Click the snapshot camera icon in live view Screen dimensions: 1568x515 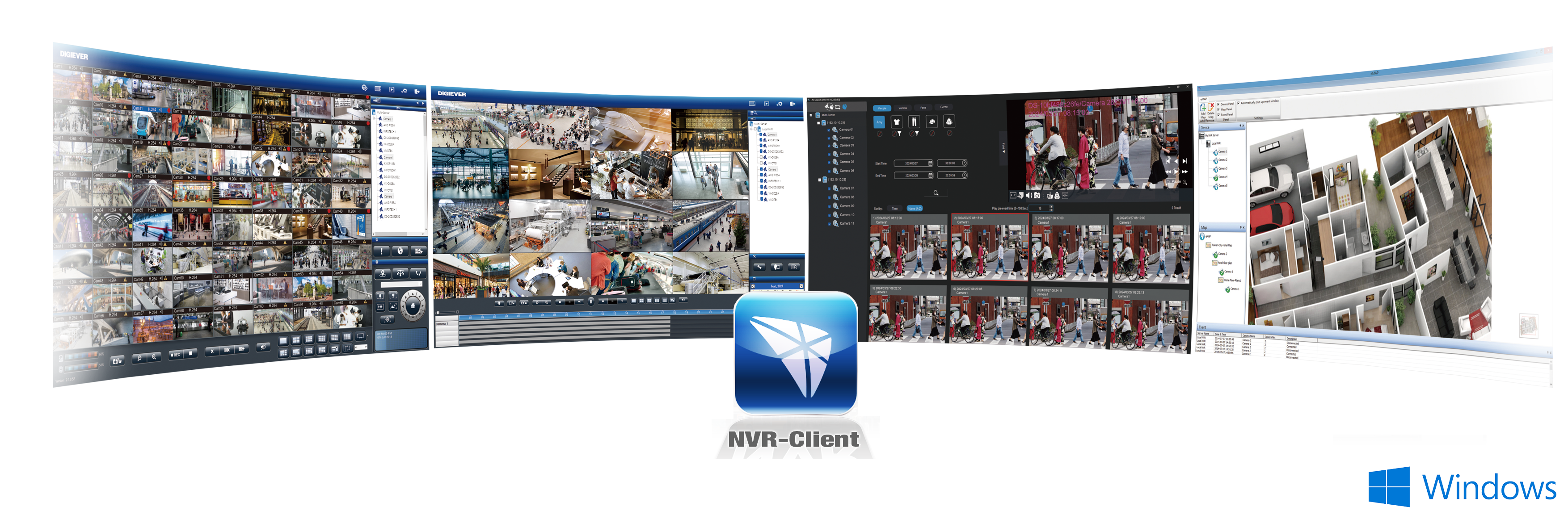[x=117, y=360]
